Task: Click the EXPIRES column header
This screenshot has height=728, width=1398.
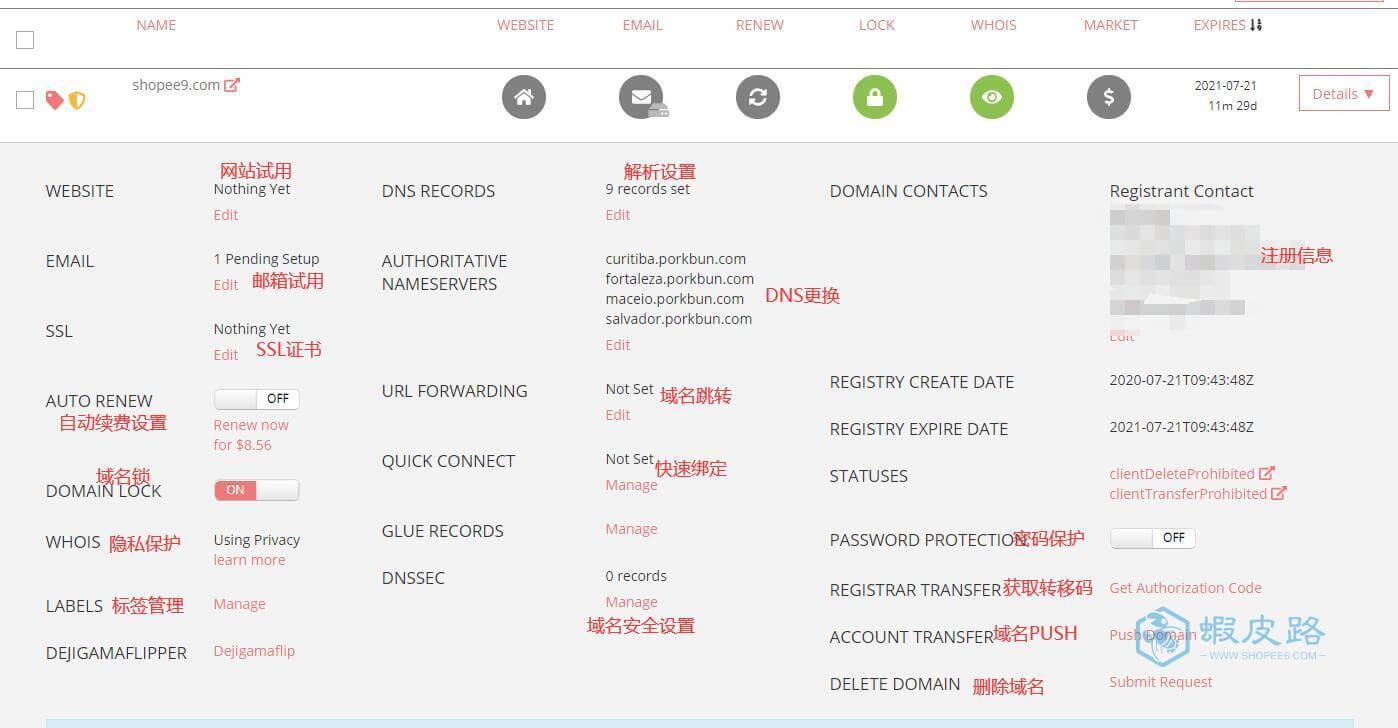Action: click(1219, 25)
